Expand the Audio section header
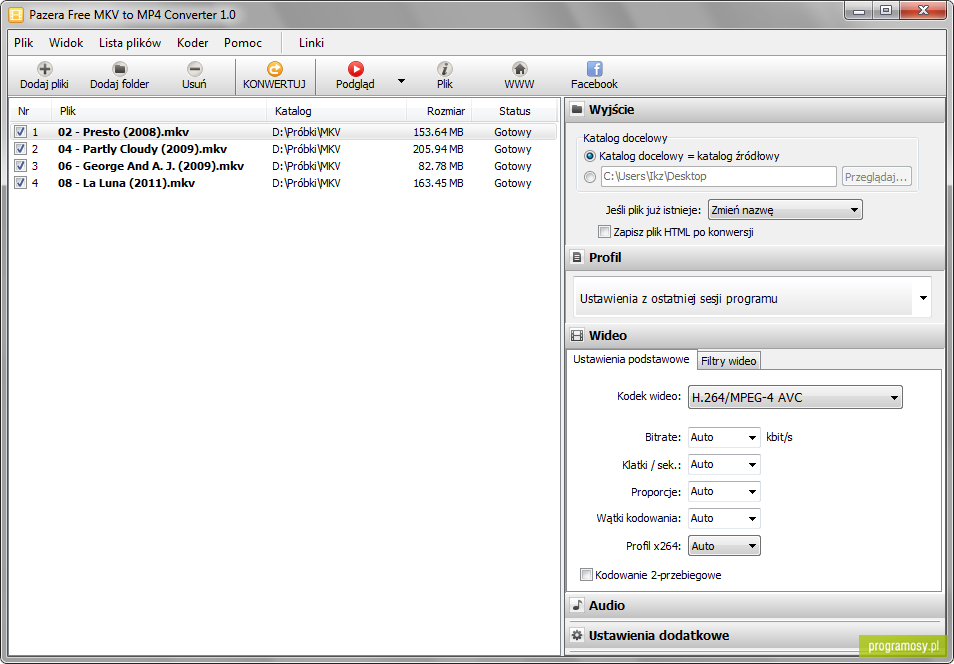 pyautogui.click(x=755, y=605)
